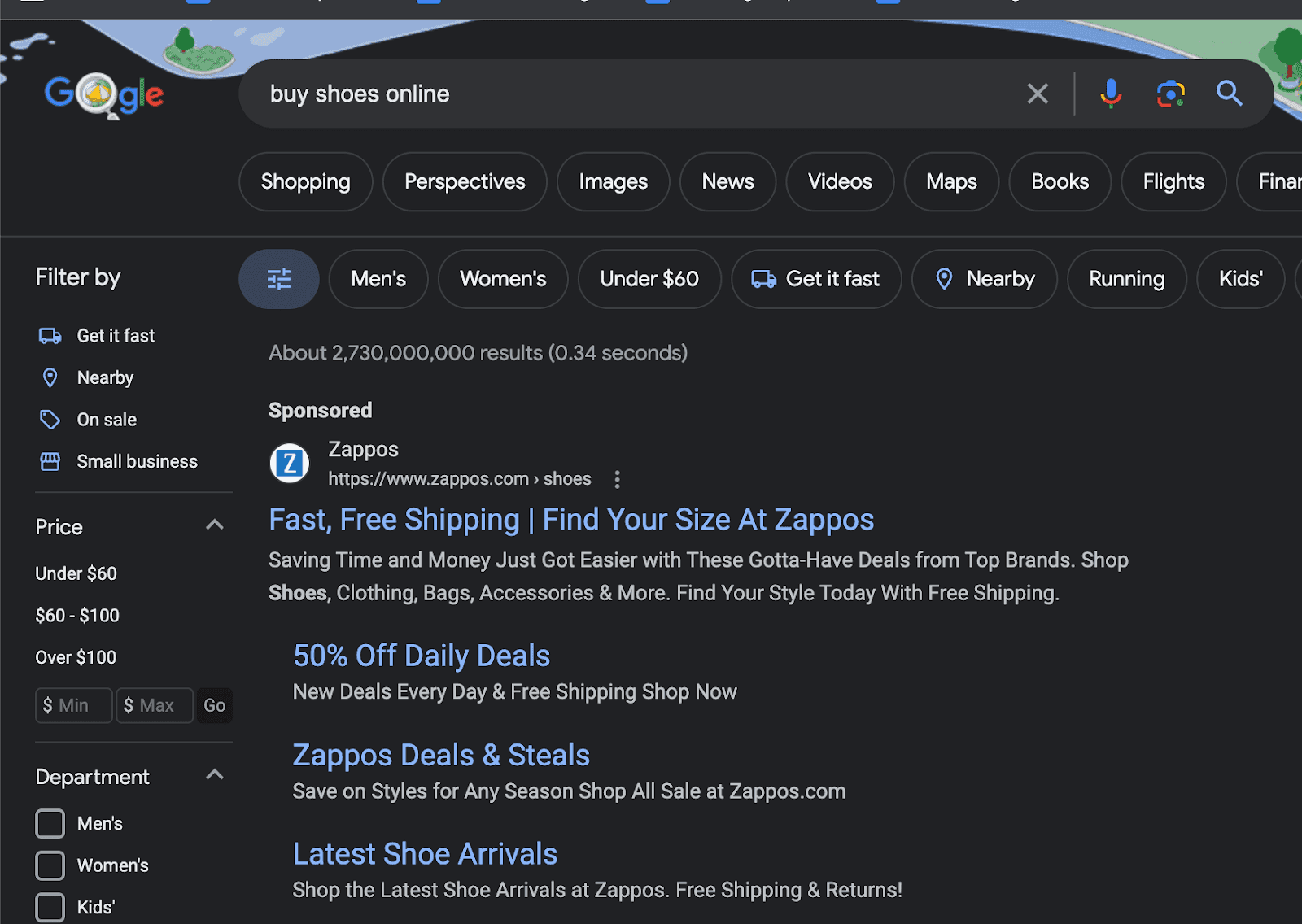Collapse the Price filter section
The image size is (1302, 924).
(214, 525)
